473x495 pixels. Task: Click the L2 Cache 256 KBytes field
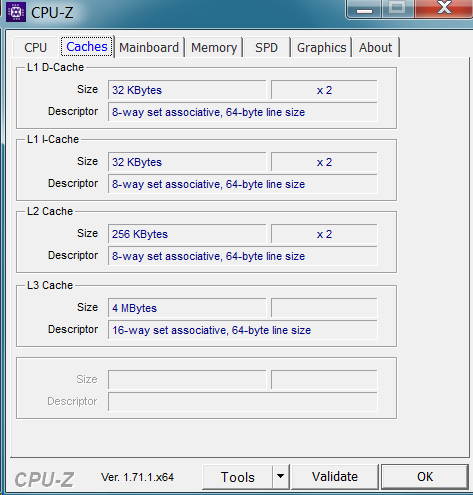[187, 234]
